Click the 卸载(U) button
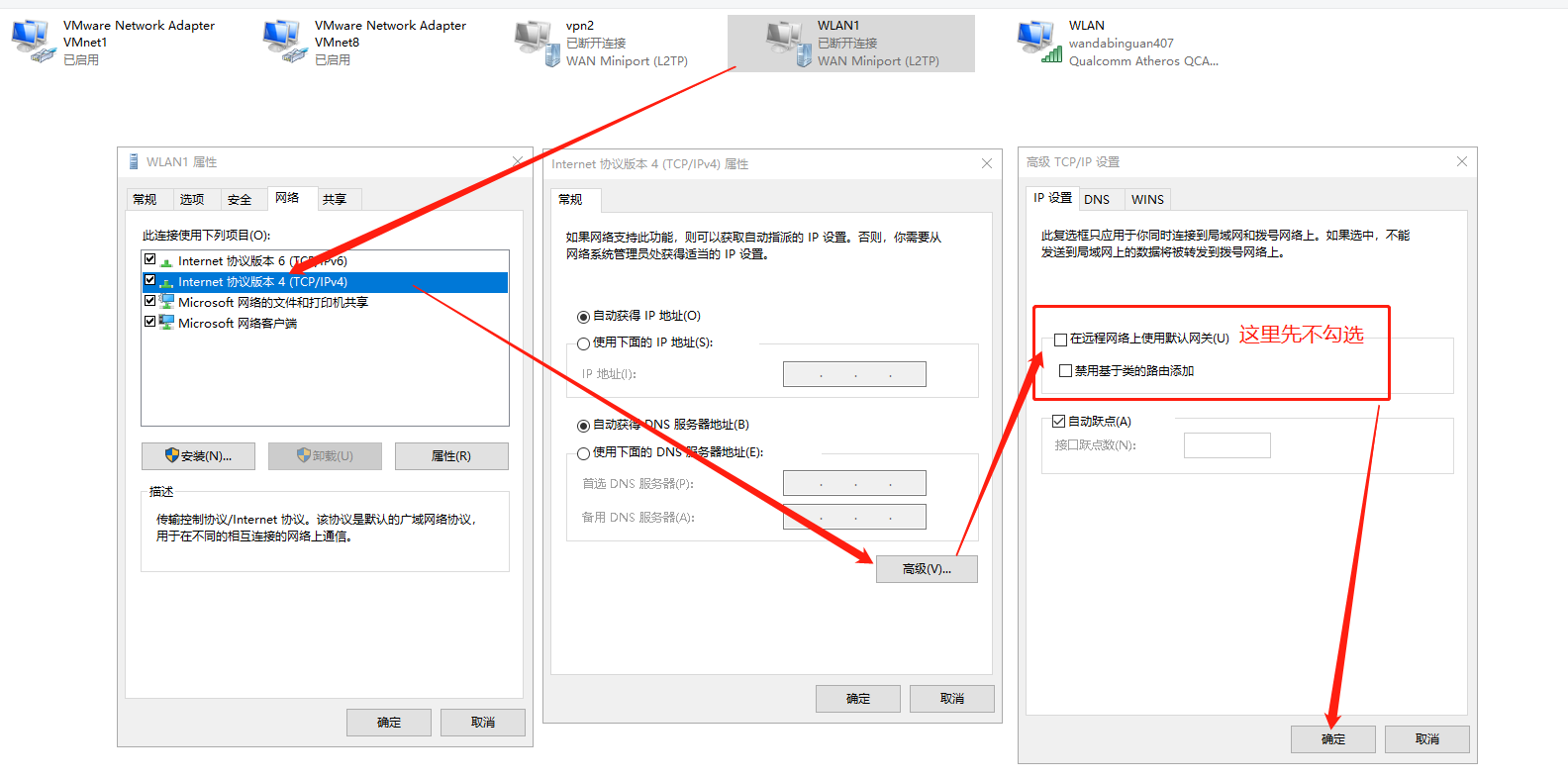 click(x=326, y=456)
